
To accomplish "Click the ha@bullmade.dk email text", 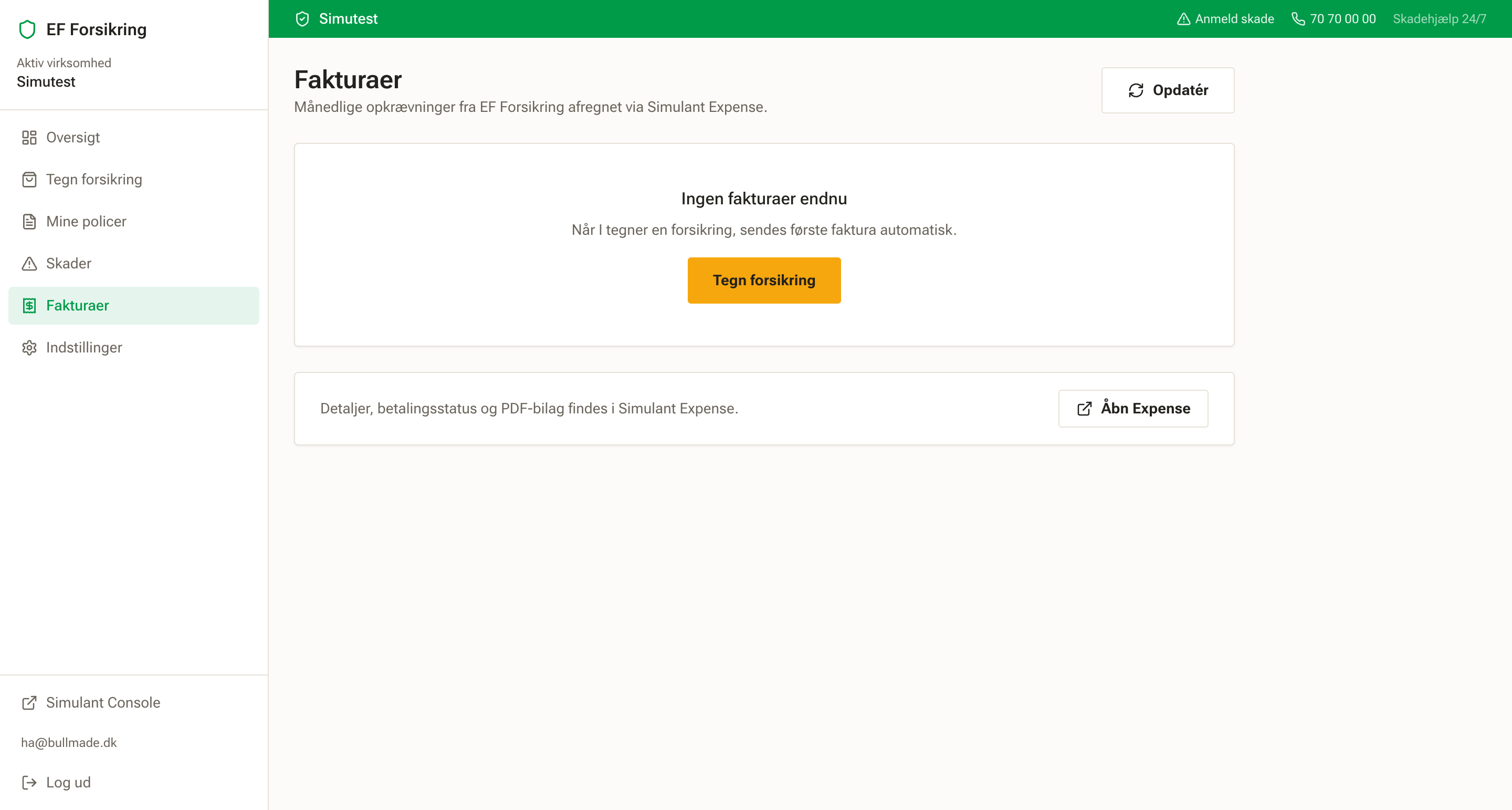I will coord(69,742).
